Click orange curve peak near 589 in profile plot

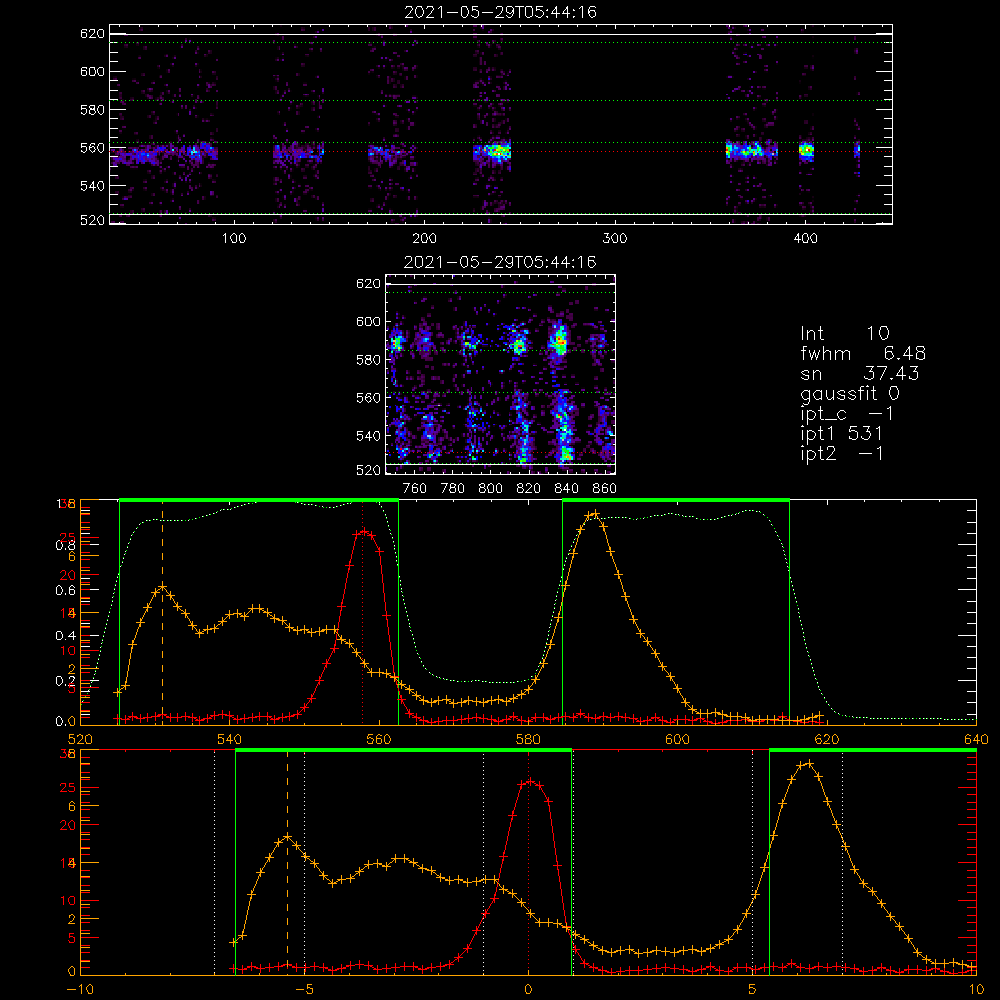(x=594, y=513)
